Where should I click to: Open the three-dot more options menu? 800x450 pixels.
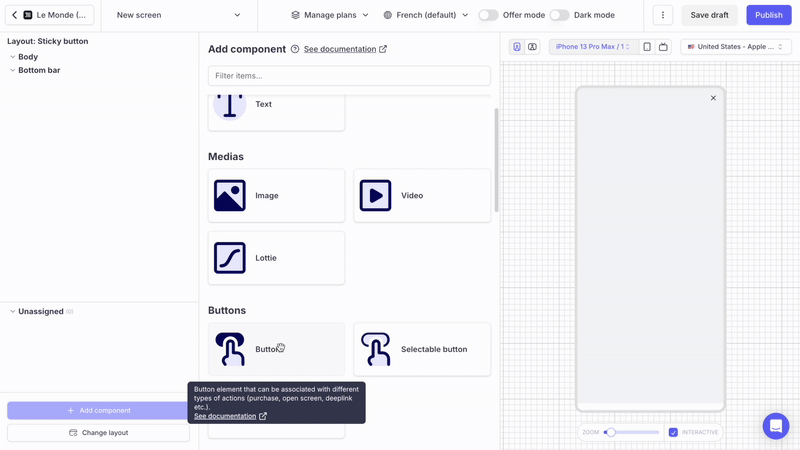coord(662,15)
